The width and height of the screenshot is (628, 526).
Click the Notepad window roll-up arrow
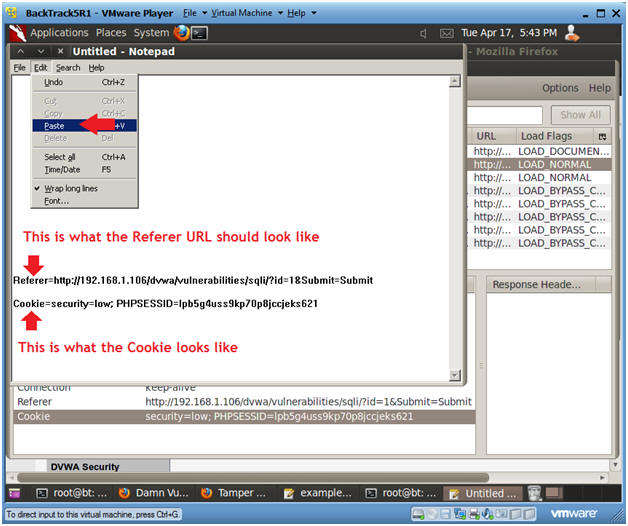21,51
